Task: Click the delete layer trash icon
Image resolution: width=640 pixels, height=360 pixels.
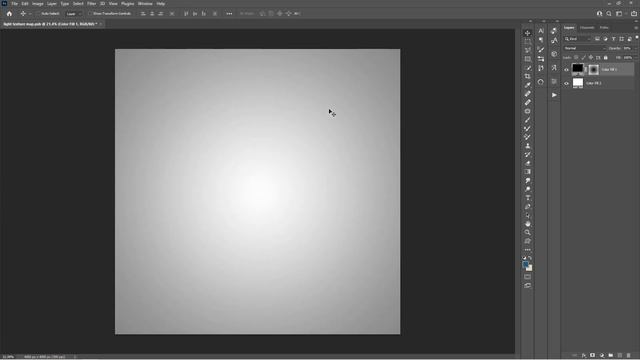Action: tap(629, 355)
